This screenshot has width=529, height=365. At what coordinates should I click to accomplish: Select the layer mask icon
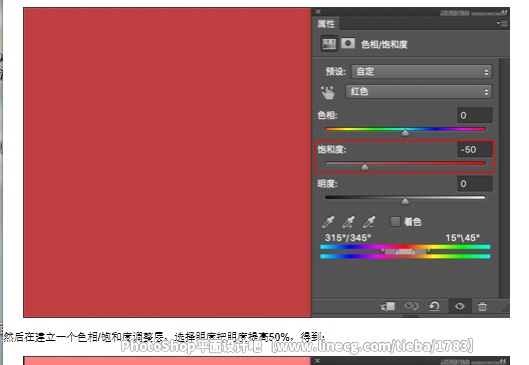[x=348, y=44]
